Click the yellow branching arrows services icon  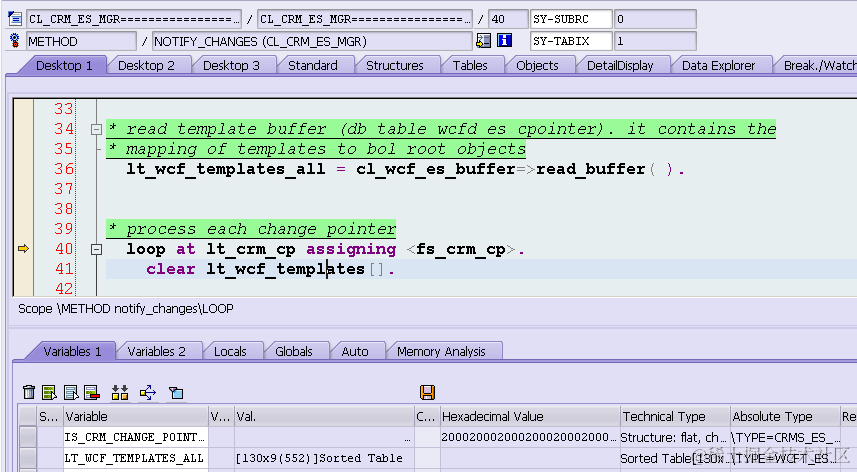[x=148, y=392]
